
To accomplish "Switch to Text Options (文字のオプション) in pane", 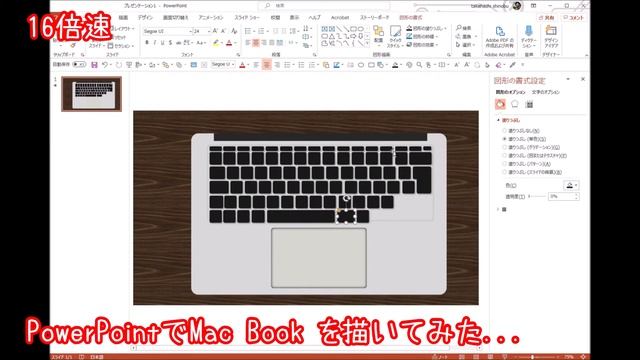I will pos(546,92).
